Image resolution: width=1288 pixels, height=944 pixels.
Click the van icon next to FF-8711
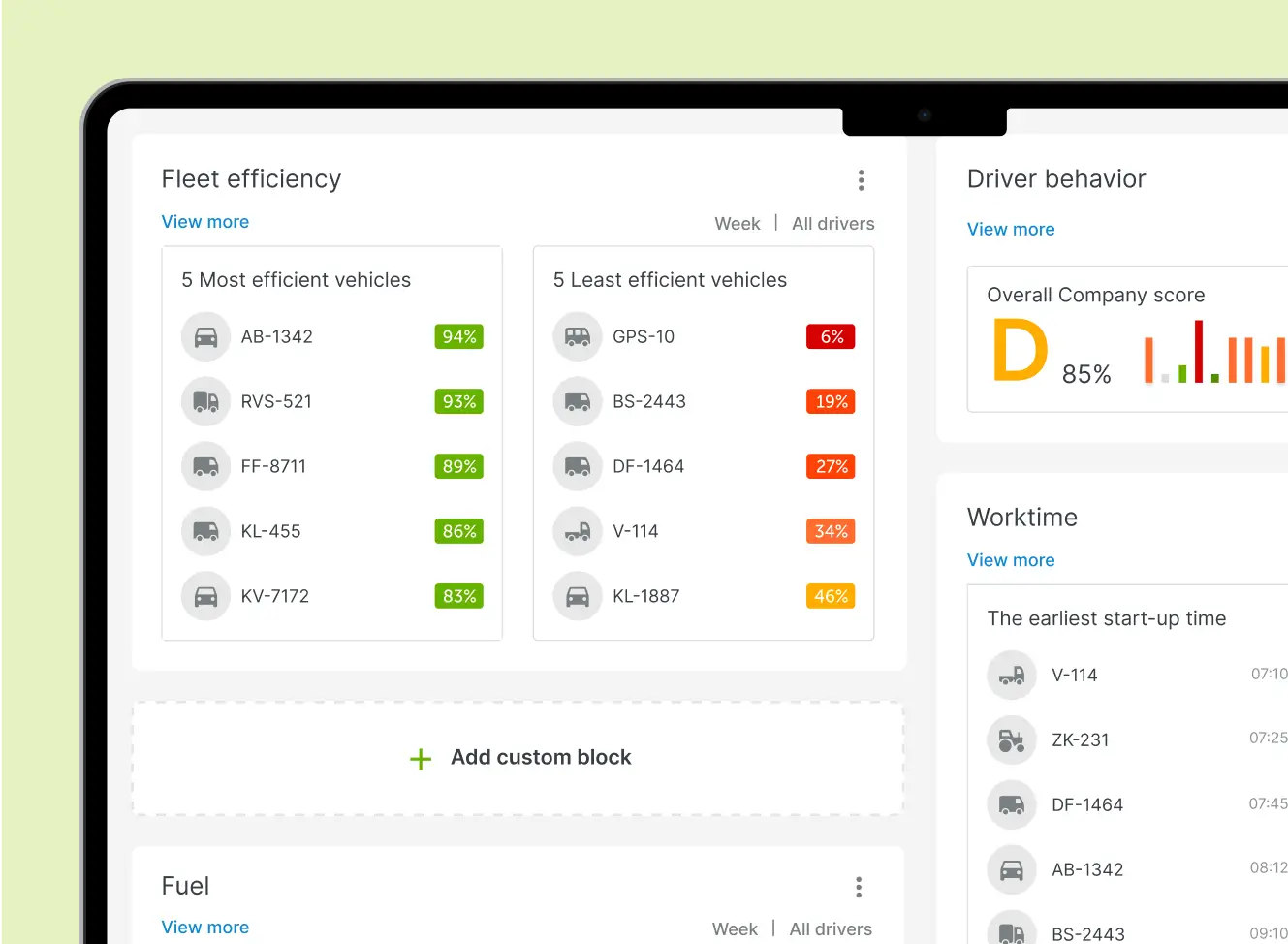coord(205,467)
